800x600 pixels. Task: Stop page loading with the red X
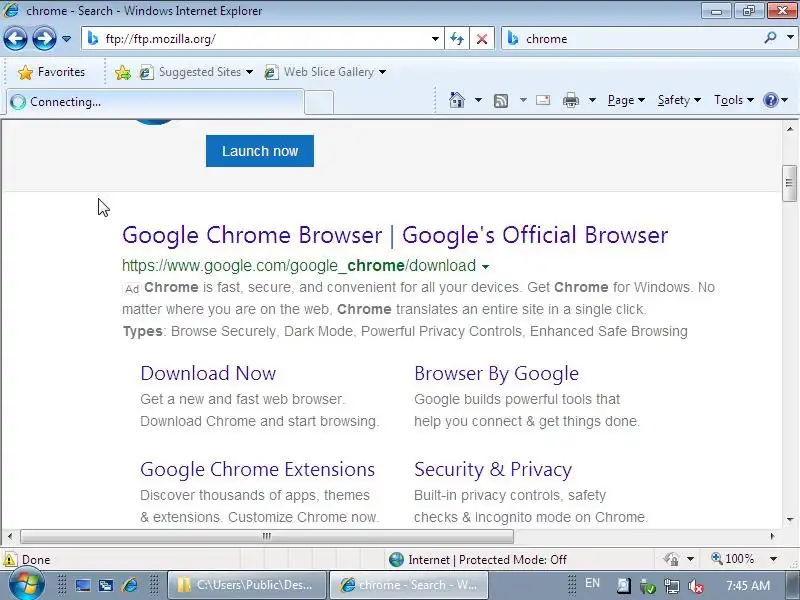point(482,39)
